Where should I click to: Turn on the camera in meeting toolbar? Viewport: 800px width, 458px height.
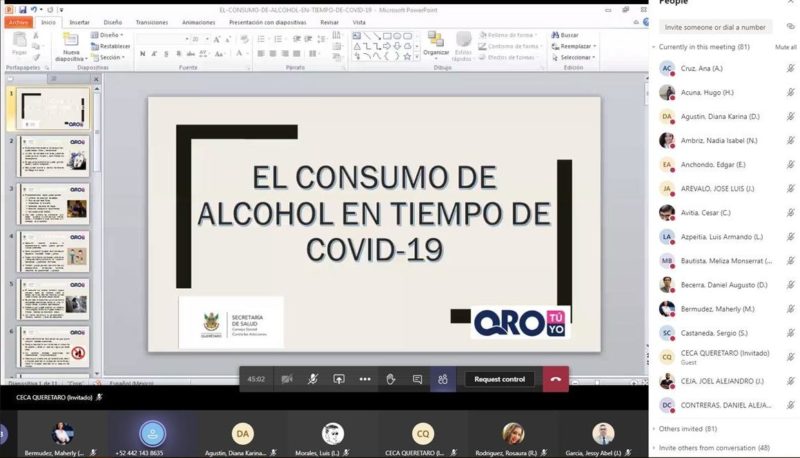coord(287,380)
